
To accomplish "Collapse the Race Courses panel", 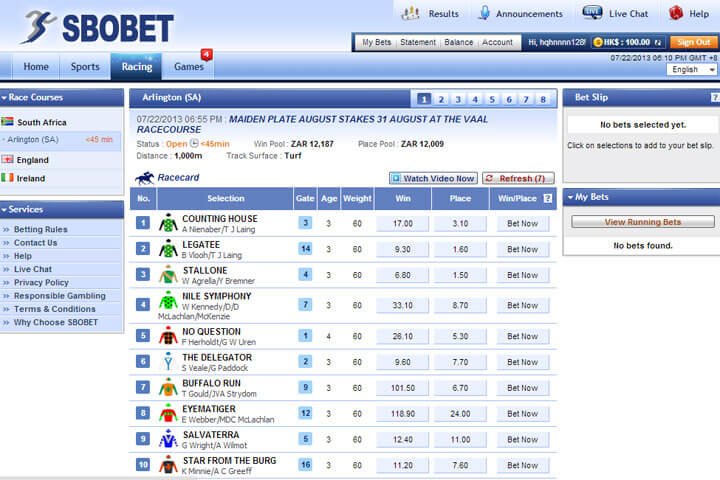I will 5,98.
